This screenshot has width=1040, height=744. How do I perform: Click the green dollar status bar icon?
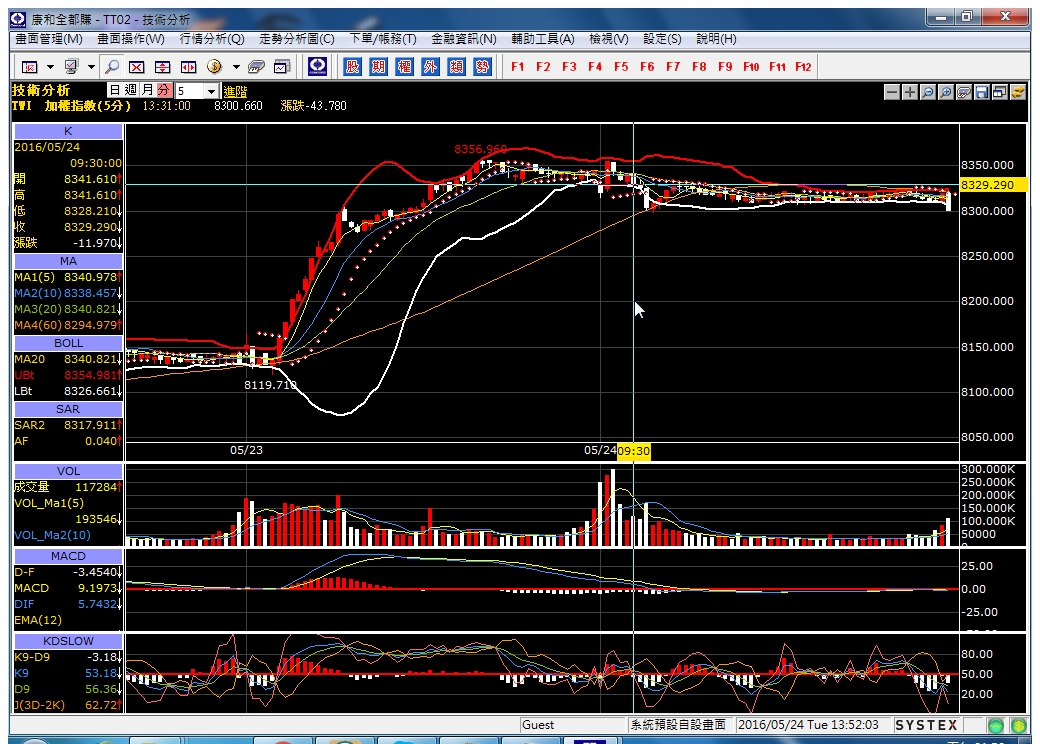coord(1019,725)
